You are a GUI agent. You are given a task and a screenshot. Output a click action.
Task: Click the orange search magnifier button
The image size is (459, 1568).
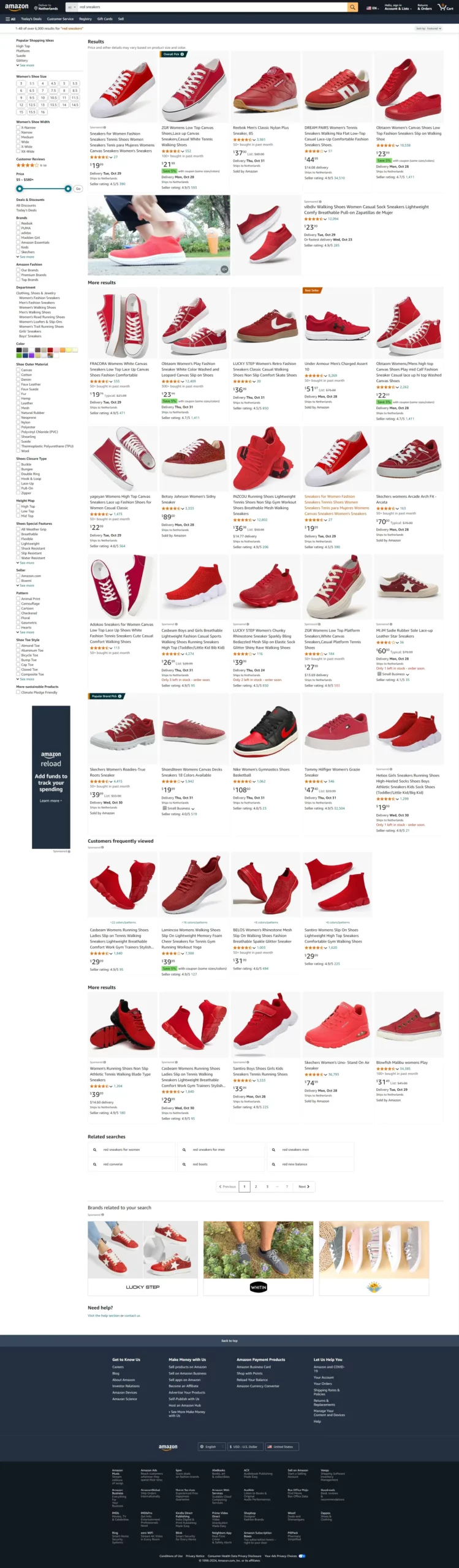[352, 7]
